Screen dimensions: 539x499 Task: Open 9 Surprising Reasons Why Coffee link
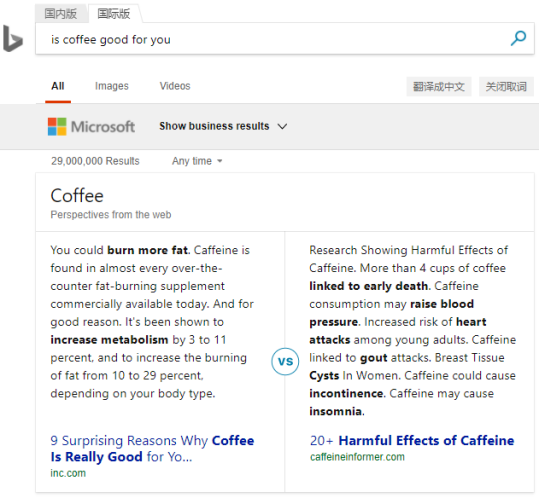click(152, 448)
